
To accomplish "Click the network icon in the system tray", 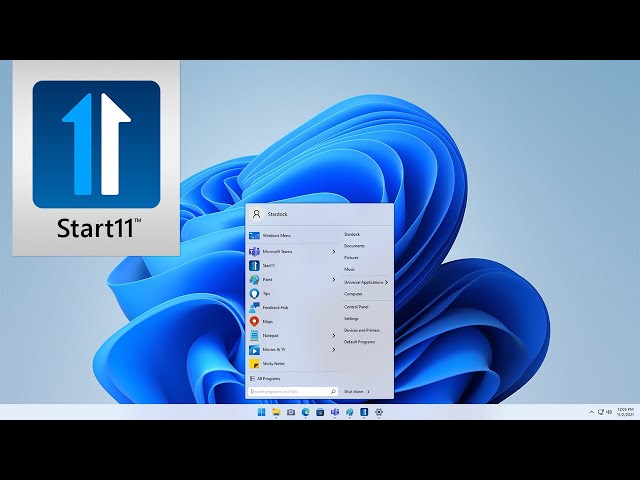I will [x=601, y=412].
